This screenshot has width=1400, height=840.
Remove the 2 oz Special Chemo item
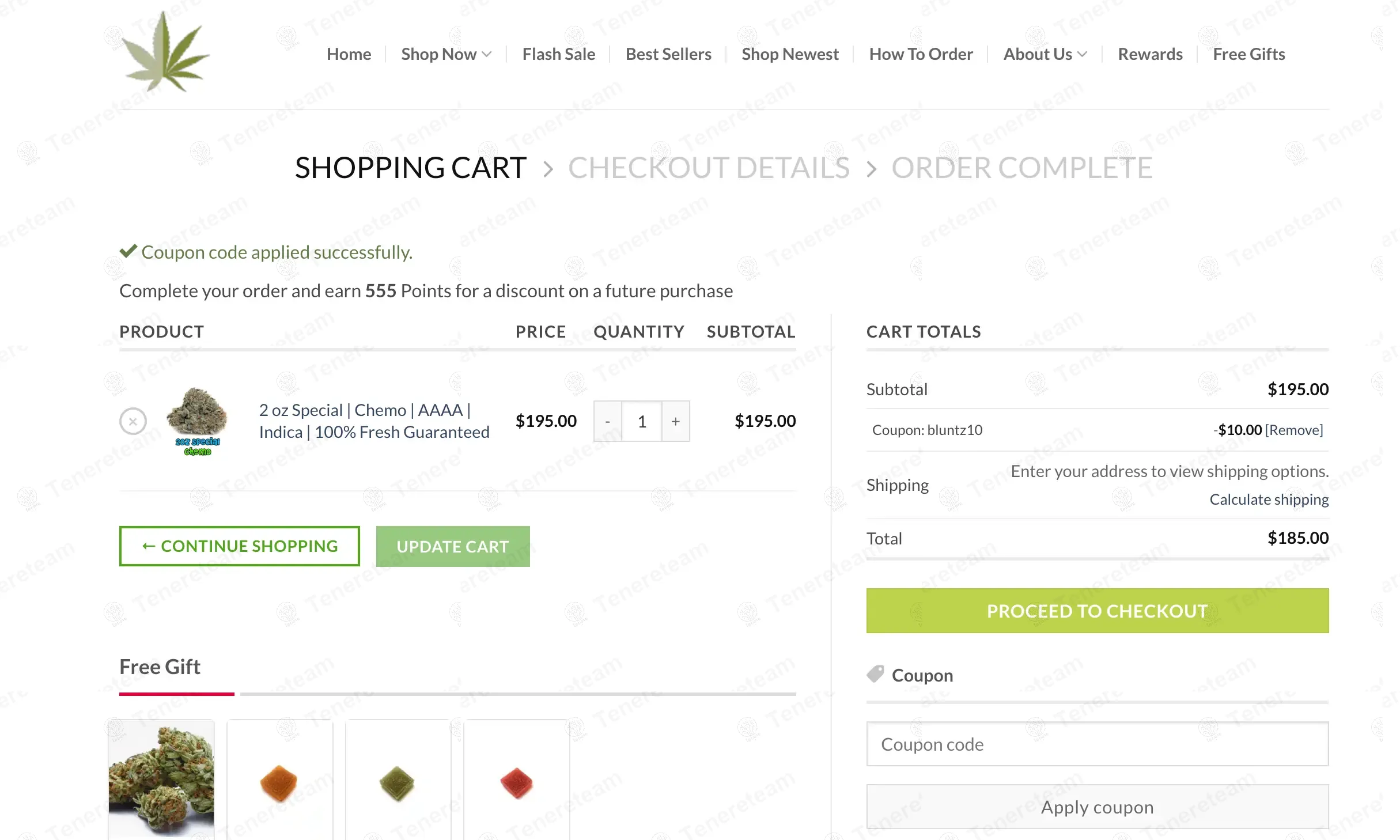(x=133, y=421)
